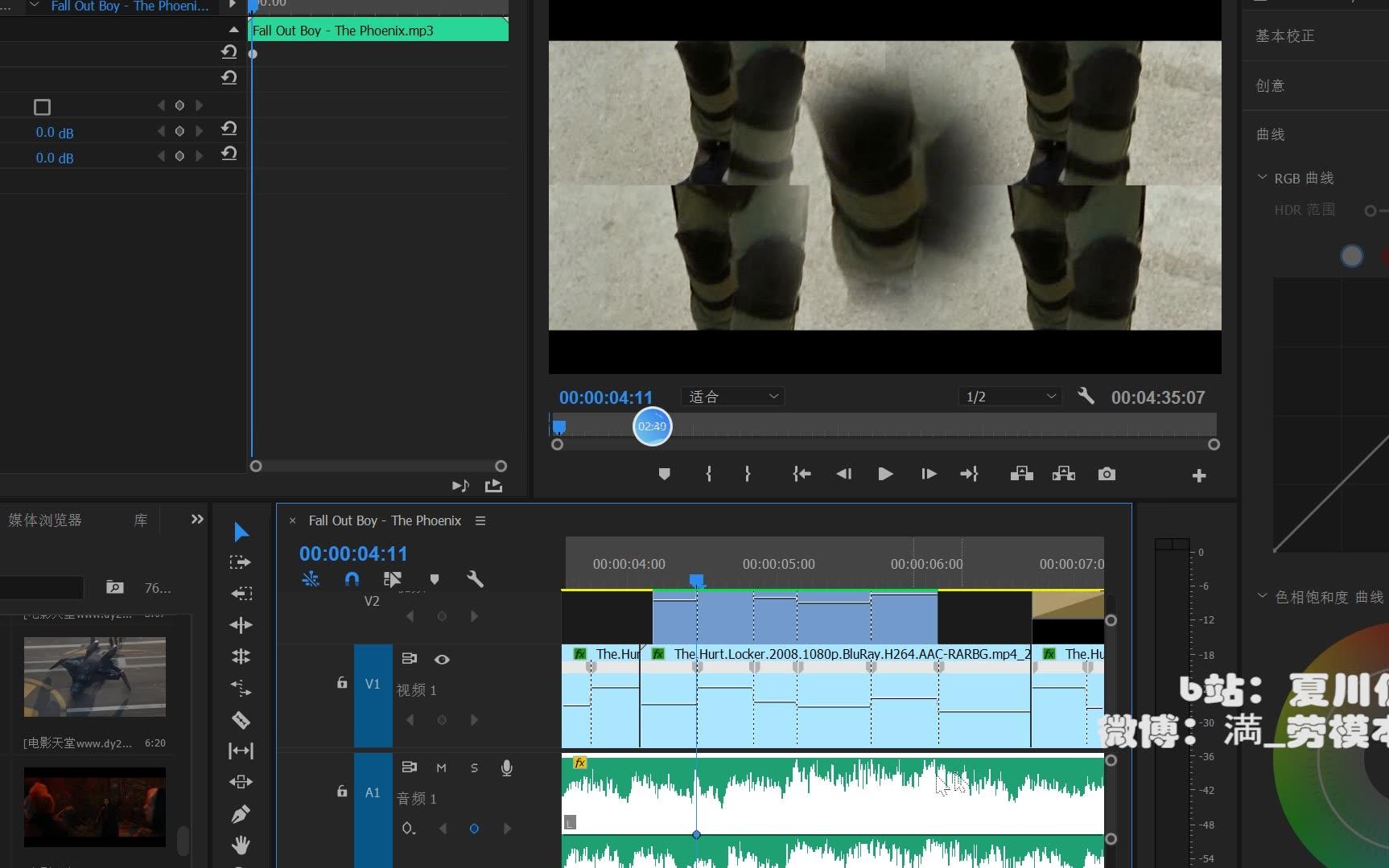Select the Ripple Edit tool
The height and width of the screenshot is (868, 1389).
pos(241,625)
